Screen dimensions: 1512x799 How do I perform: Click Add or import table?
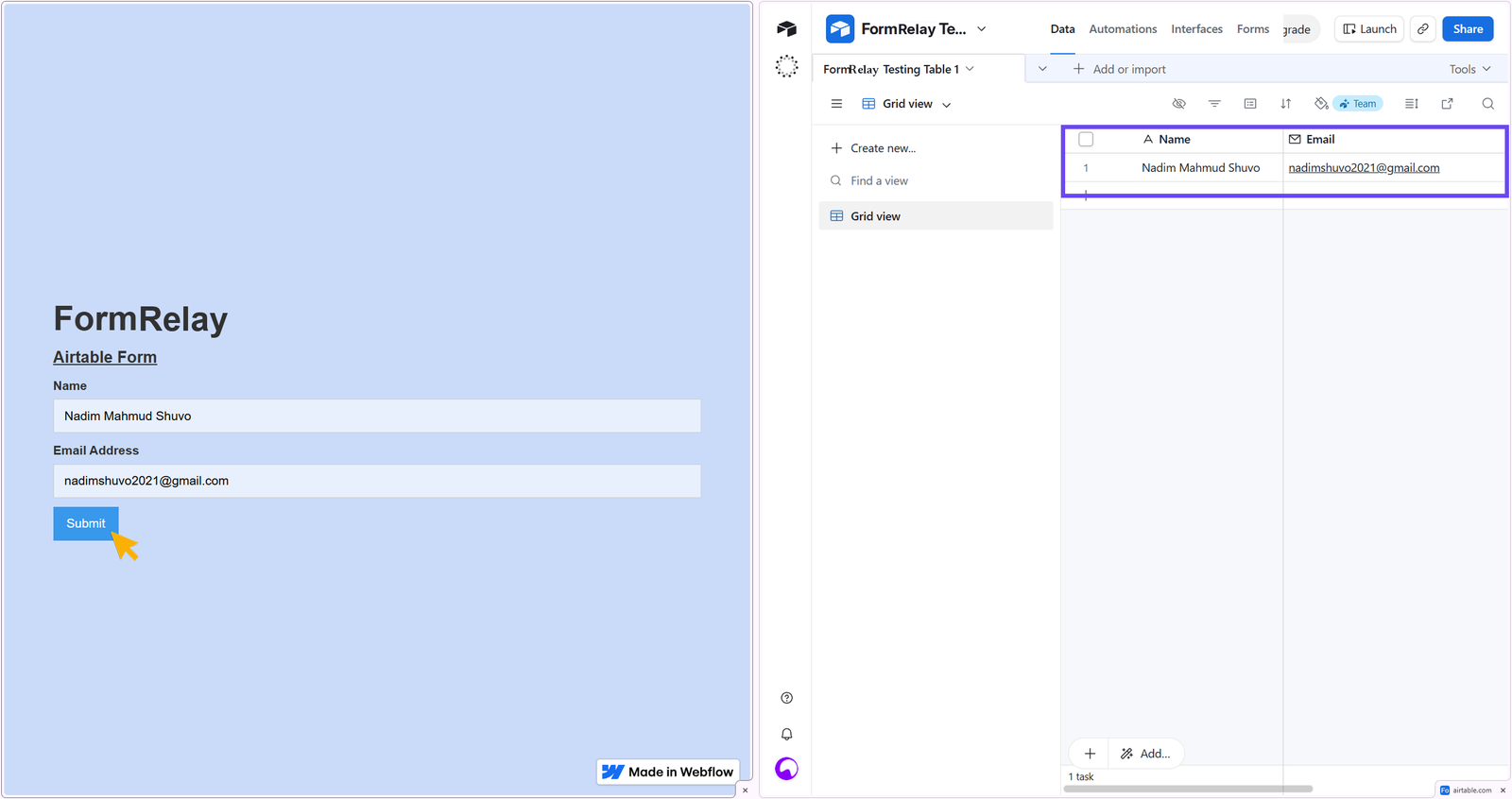tap(1119, 69)
